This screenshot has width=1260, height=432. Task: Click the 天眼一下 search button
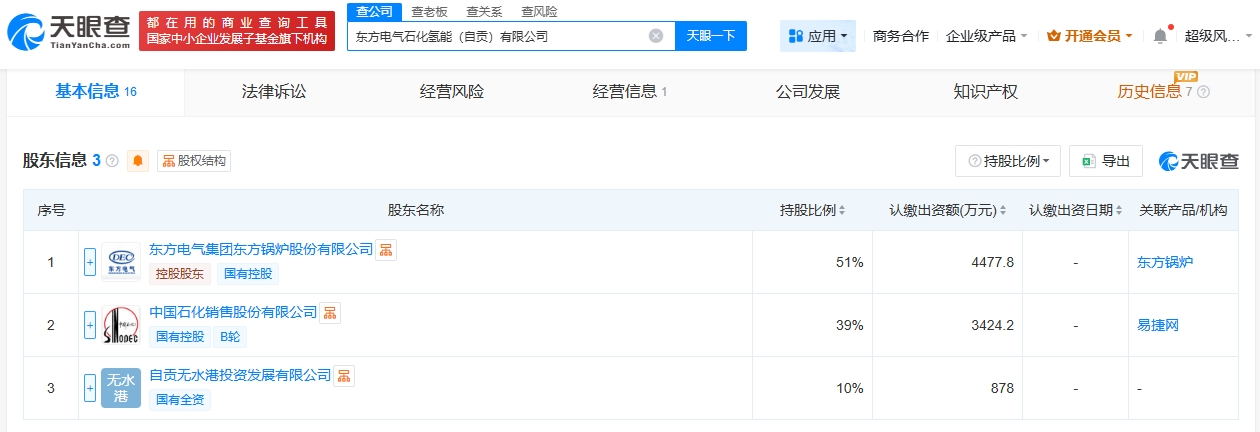pyautogui.click(x=711, y=36)
